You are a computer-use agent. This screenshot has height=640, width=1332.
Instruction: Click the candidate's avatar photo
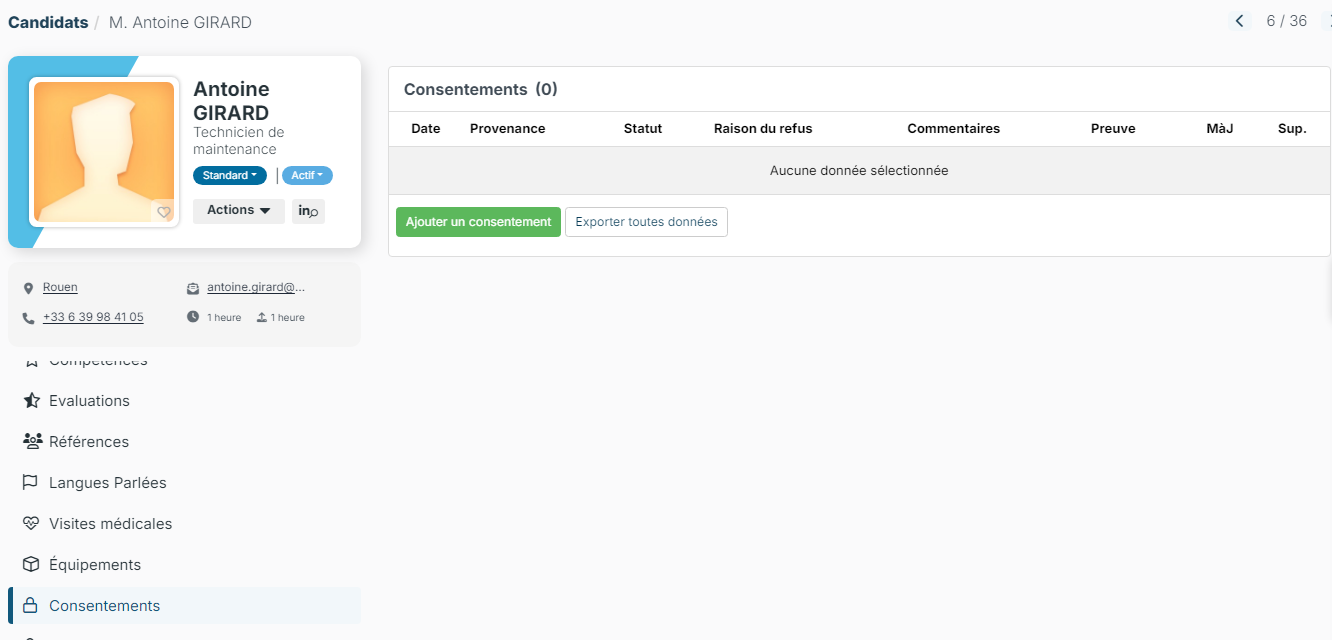point(104,152)
